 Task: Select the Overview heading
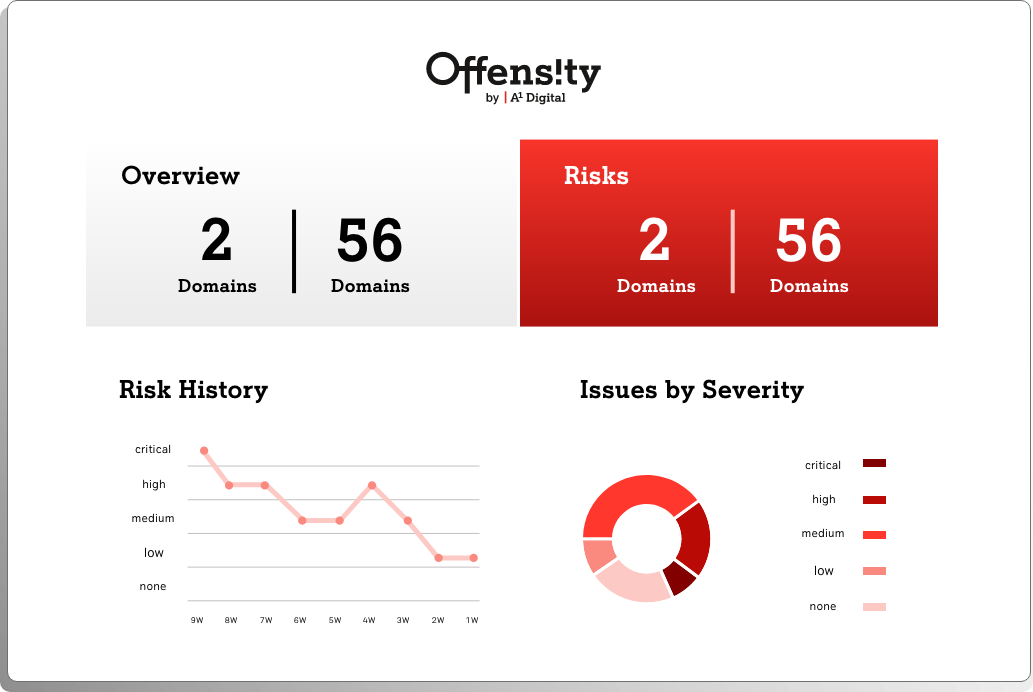pyautogui.click(x=181, y=176)
